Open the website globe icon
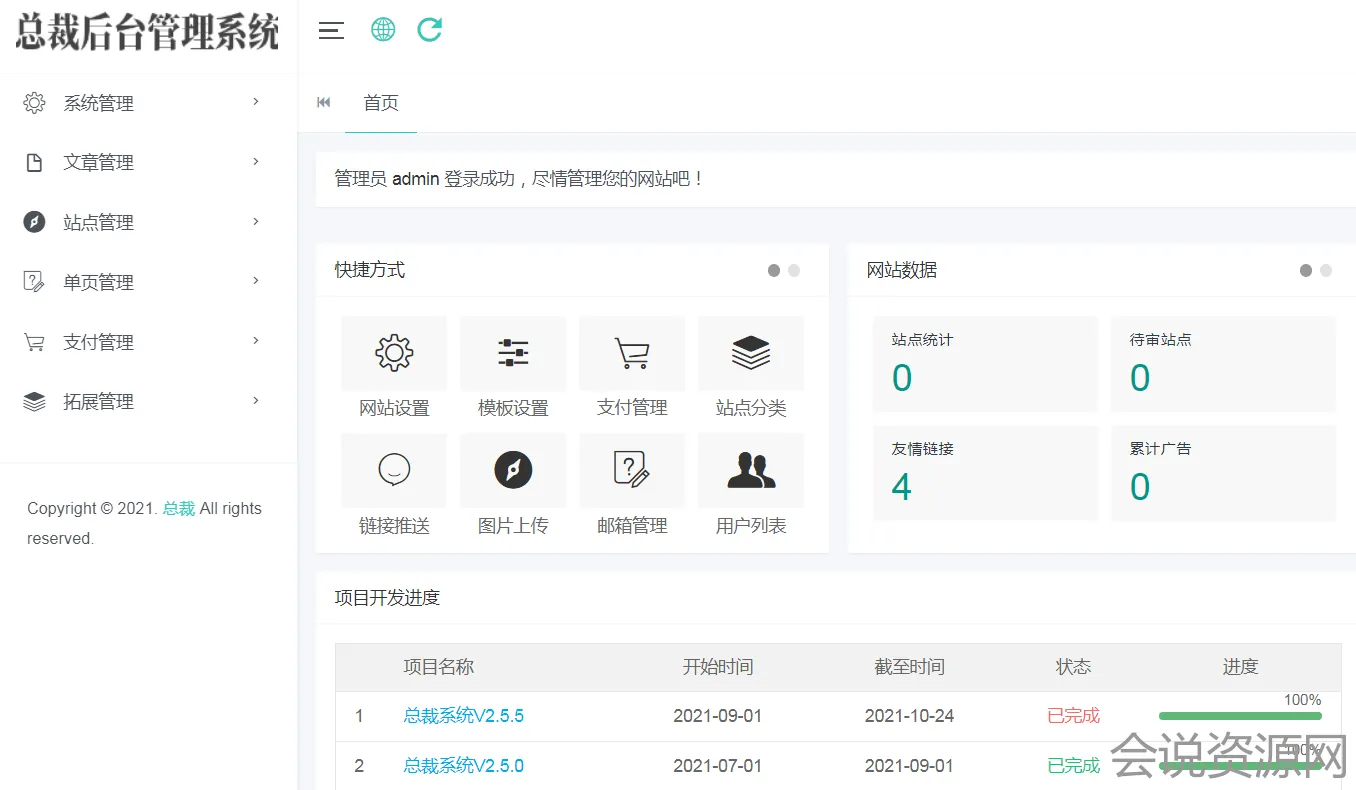This screenshot has width=1356, height=790. [x=383, y=30]
